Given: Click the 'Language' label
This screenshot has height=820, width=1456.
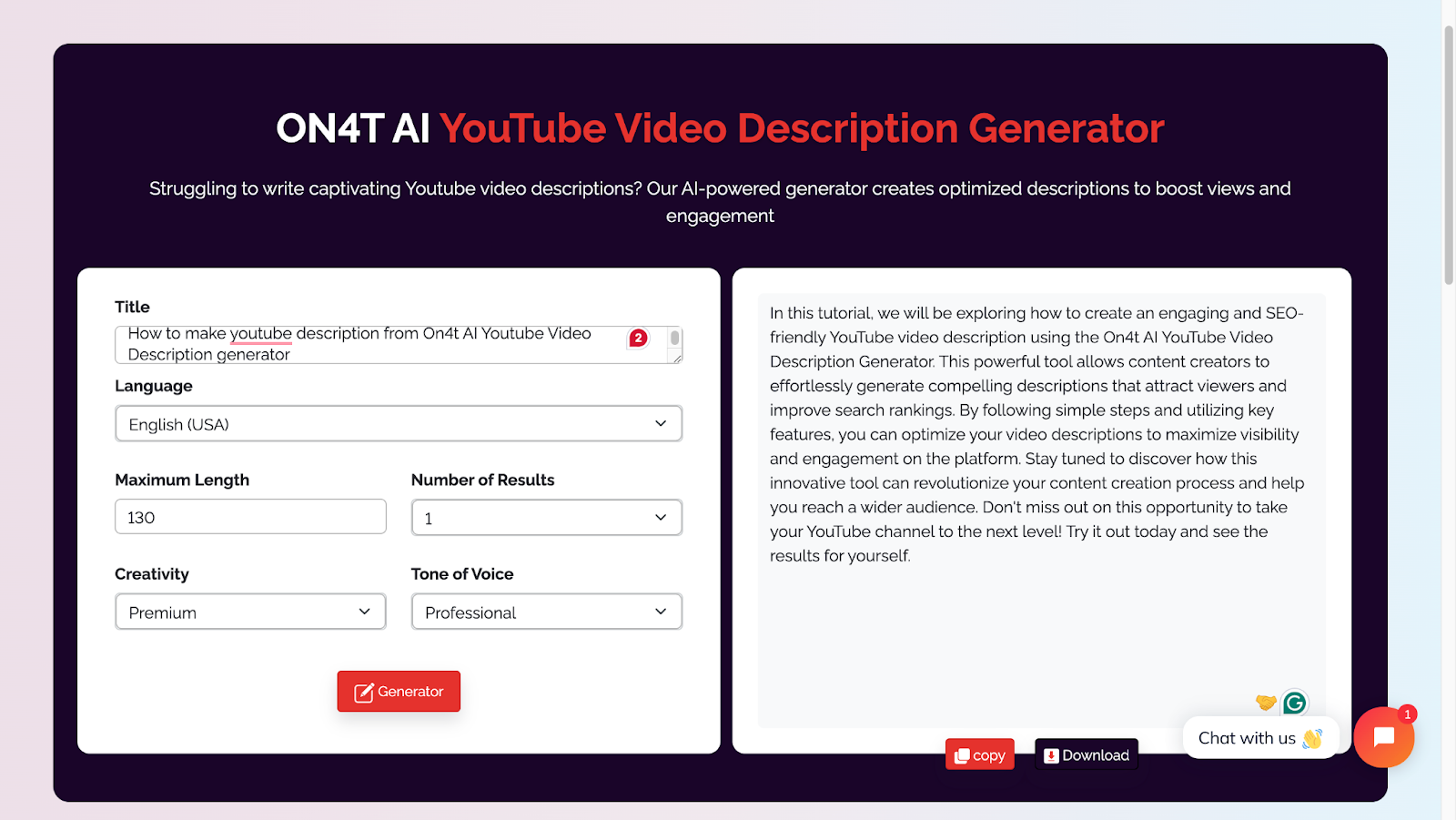Looking at the screenshot, I should point(154,386).
